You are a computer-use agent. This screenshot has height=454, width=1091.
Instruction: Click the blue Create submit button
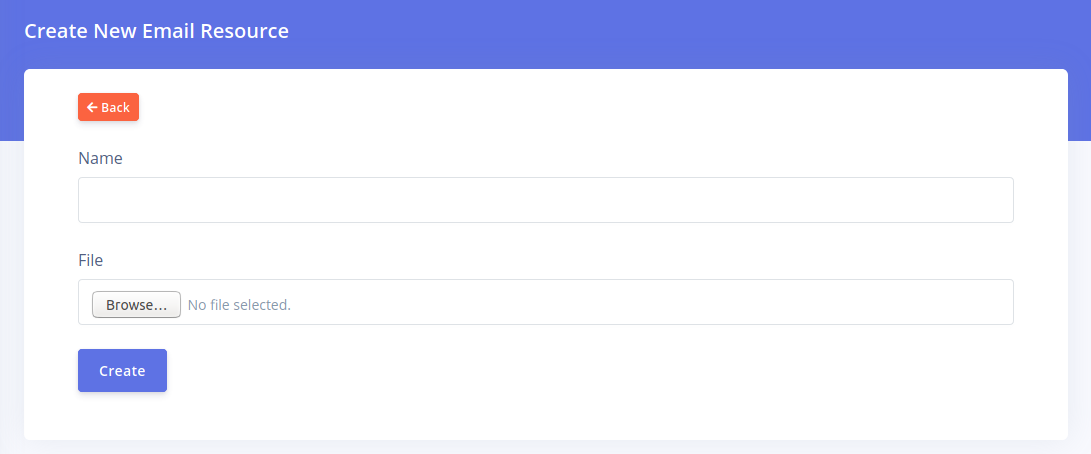tap(122, 370)
